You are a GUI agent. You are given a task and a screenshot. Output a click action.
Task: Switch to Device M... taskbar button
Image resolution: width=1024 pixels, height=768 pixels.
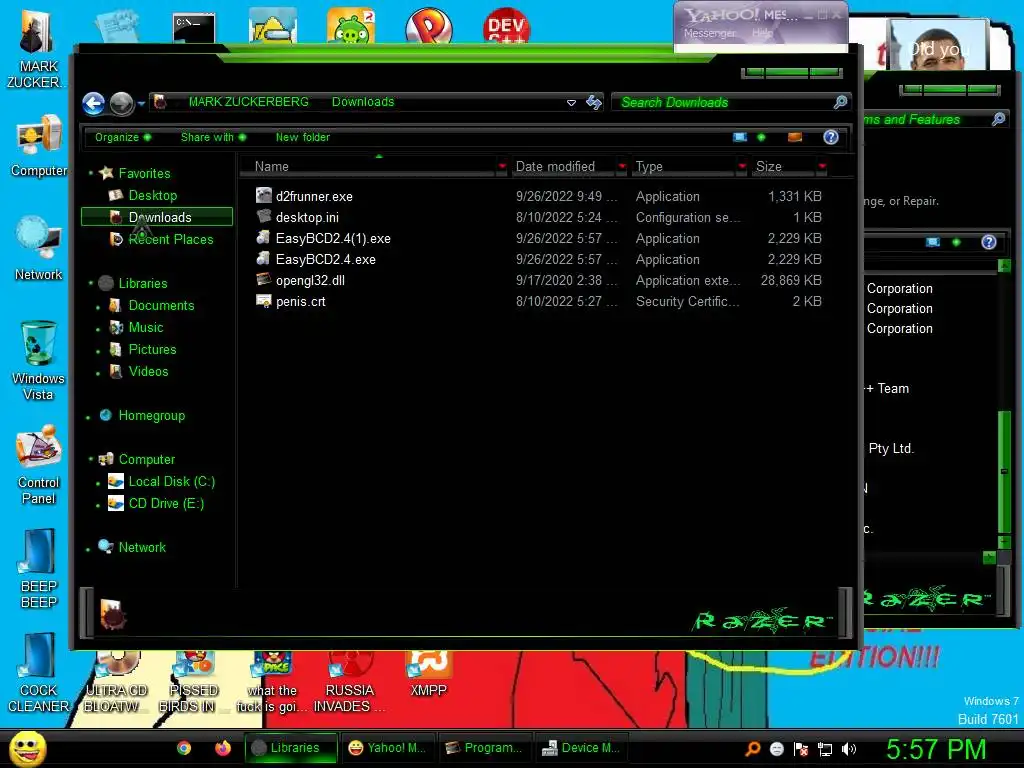(580, 748)
